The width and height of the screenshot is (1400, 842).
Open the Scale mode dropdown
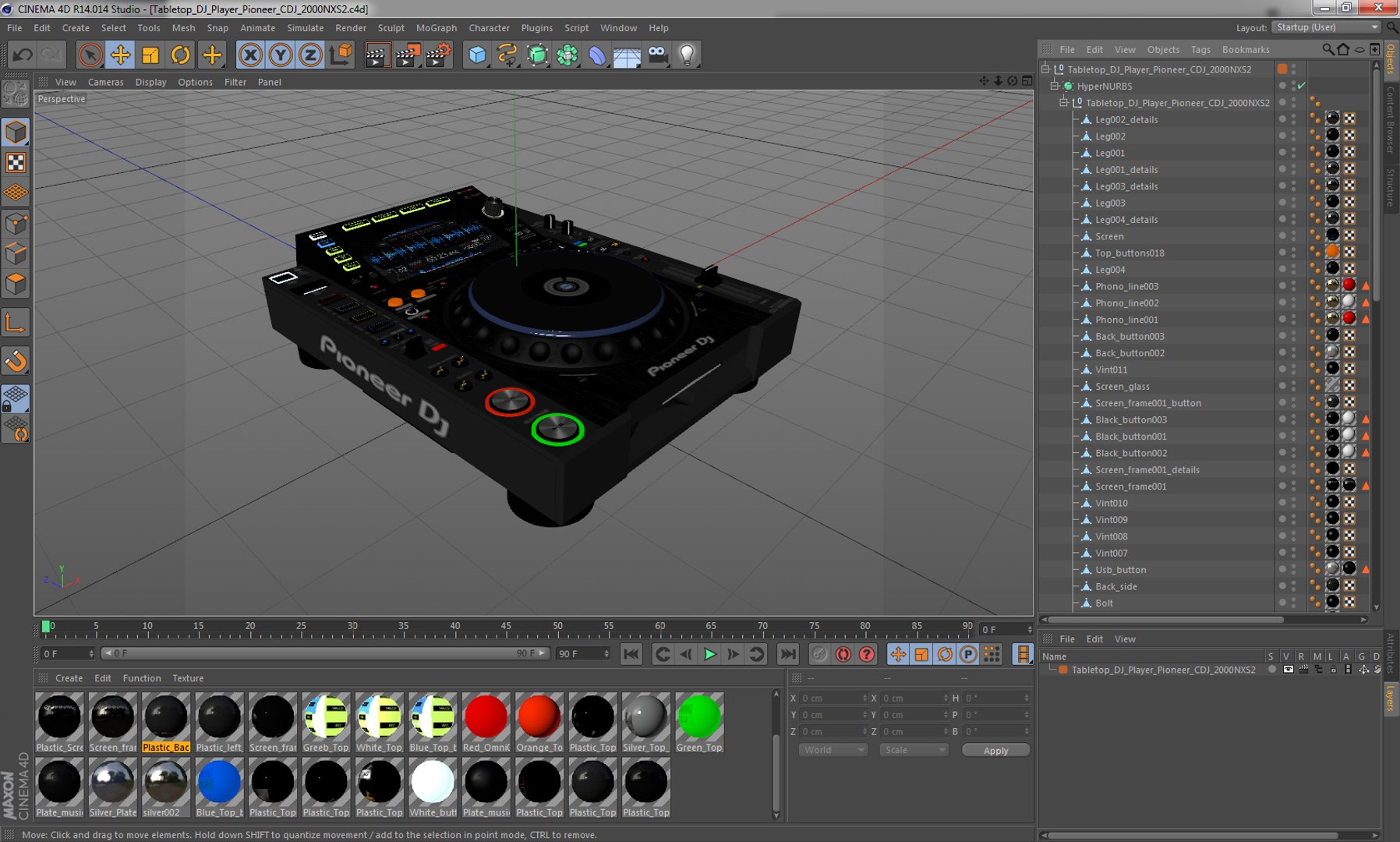914,750
